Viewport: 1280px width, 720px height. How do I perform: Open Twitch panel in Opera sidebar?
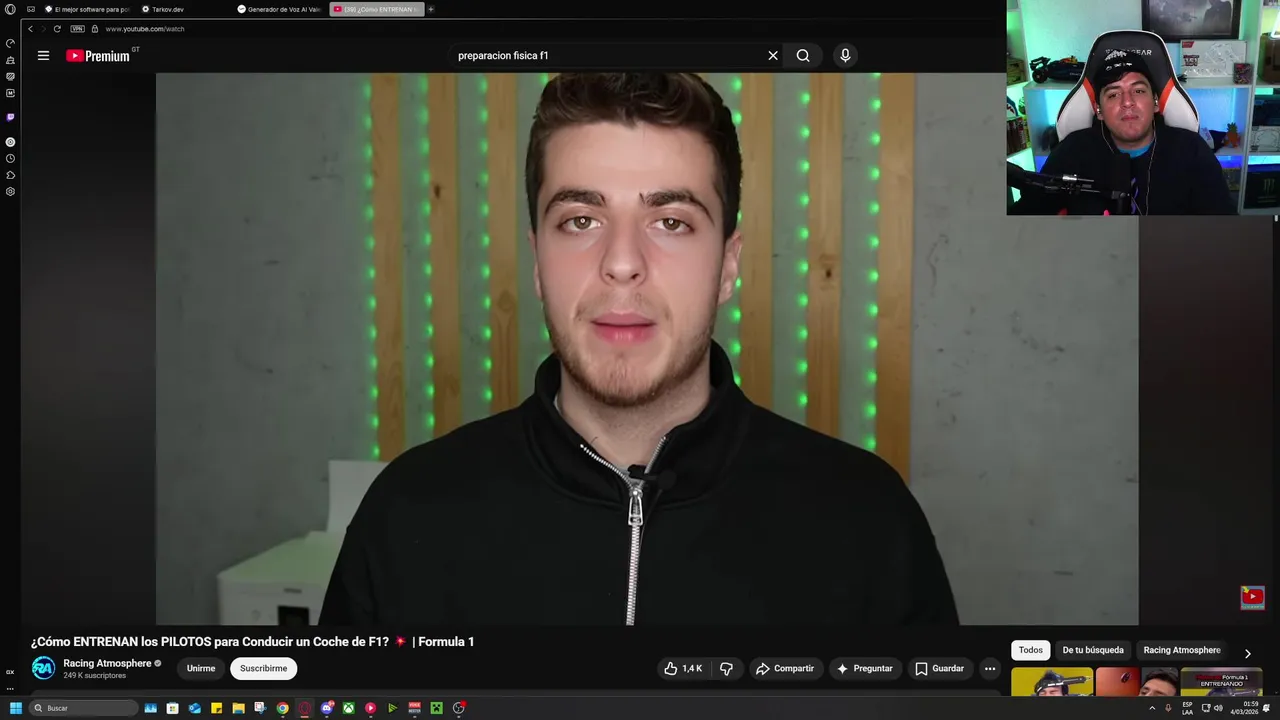point(10,117)
